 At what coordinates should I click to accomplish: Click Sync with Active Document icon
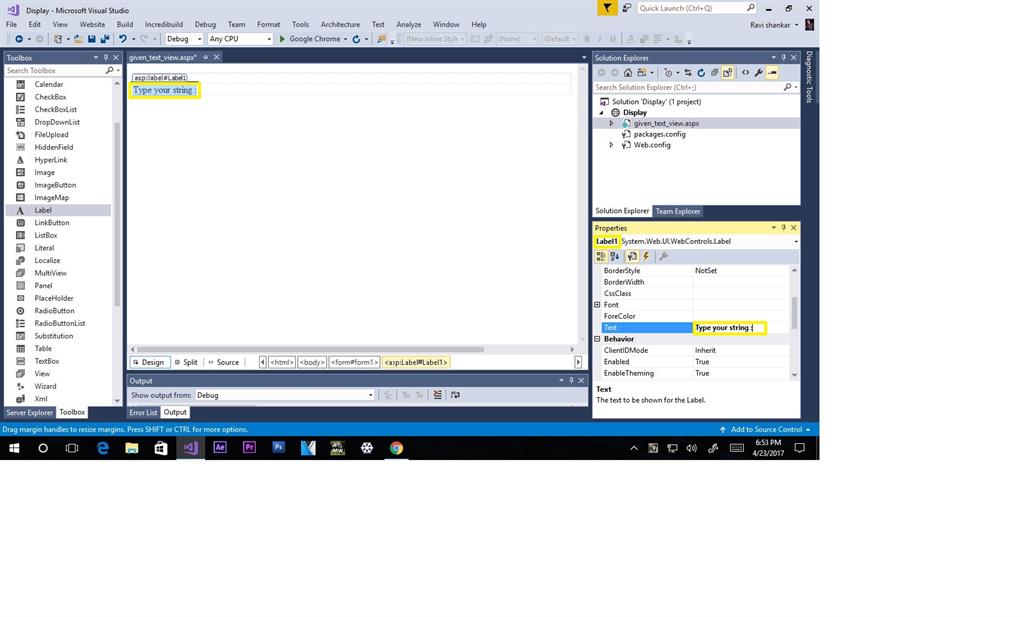coord(688,72)
